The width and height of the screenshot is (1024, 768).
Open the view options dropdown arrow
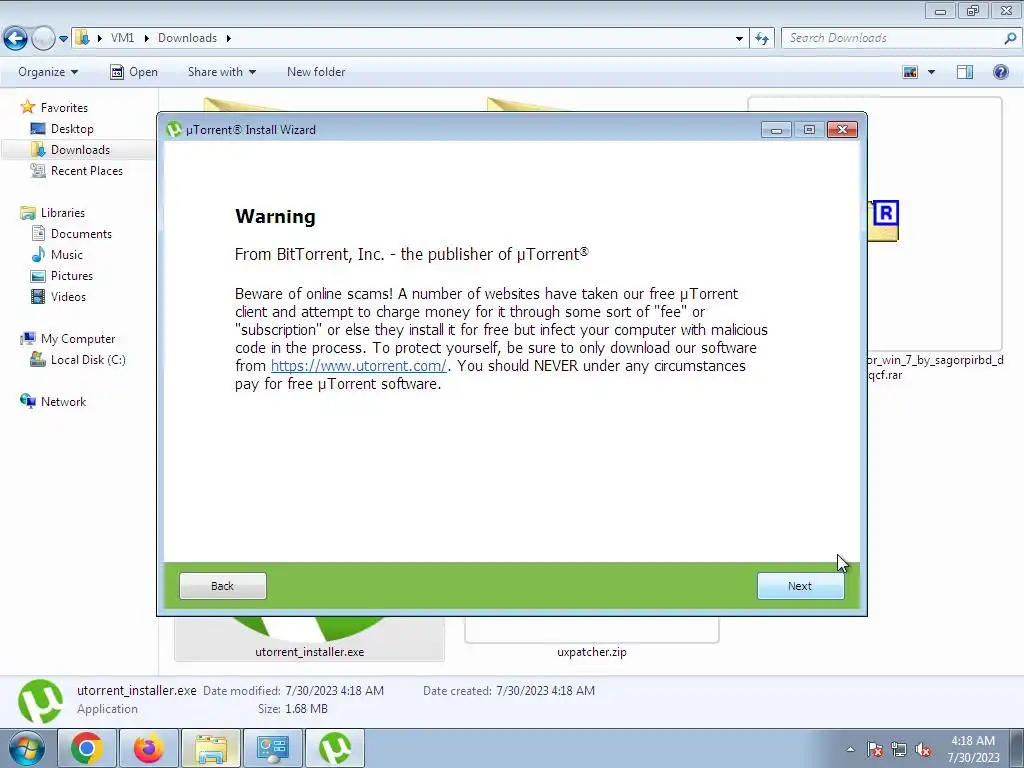[931, 72]
